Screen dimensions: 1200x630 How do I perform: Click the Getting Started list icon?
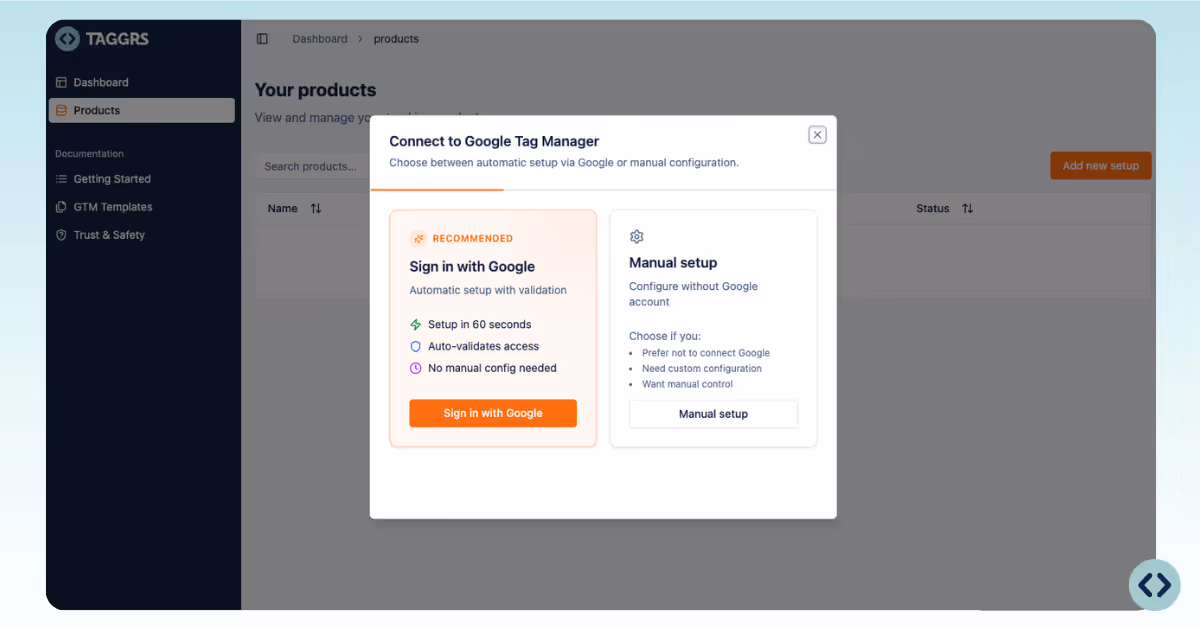point(62,179)
